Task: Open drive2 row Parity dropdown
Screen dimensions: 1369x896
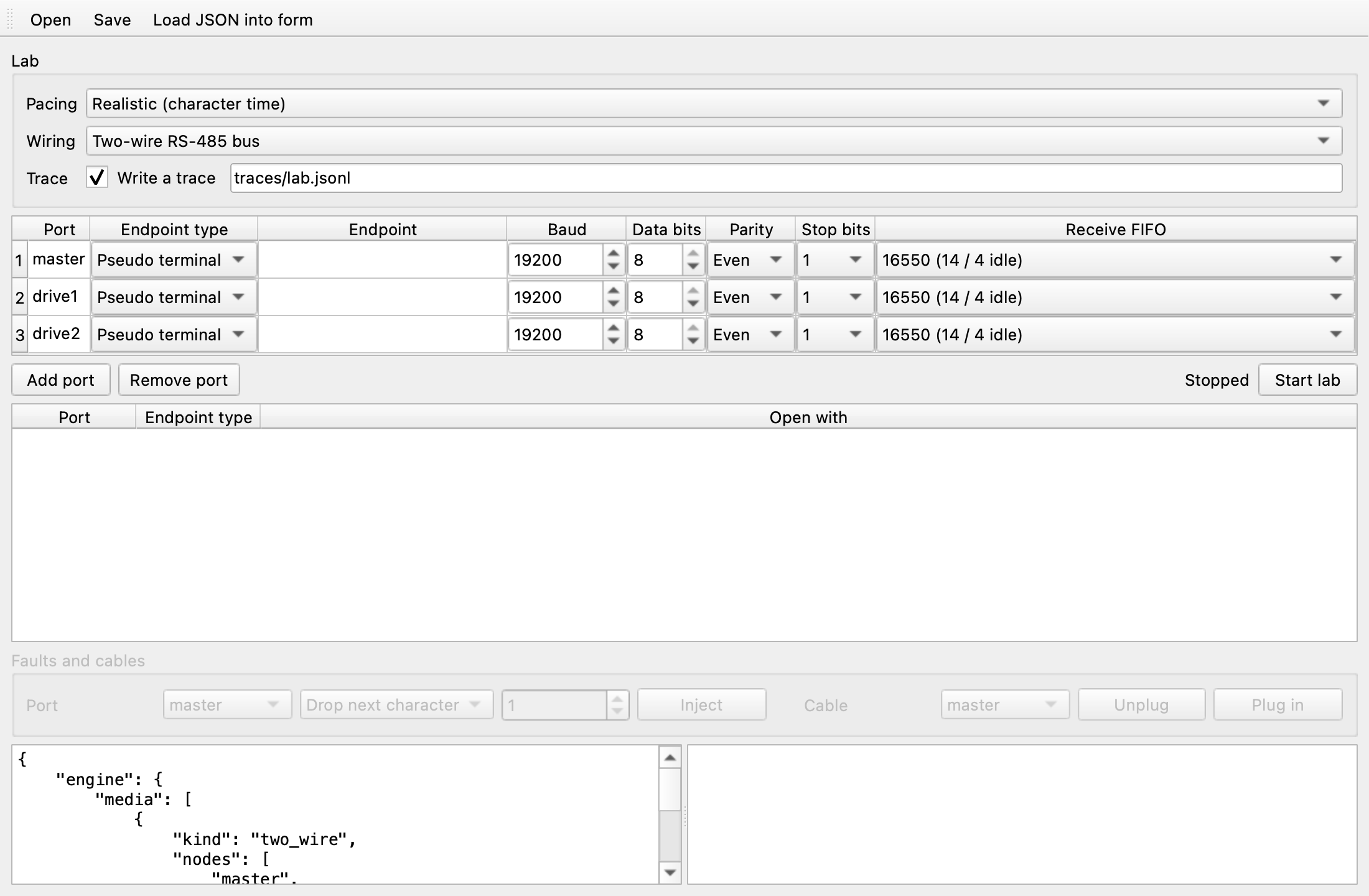Action: pyautogui.click(x=750, y=335)
